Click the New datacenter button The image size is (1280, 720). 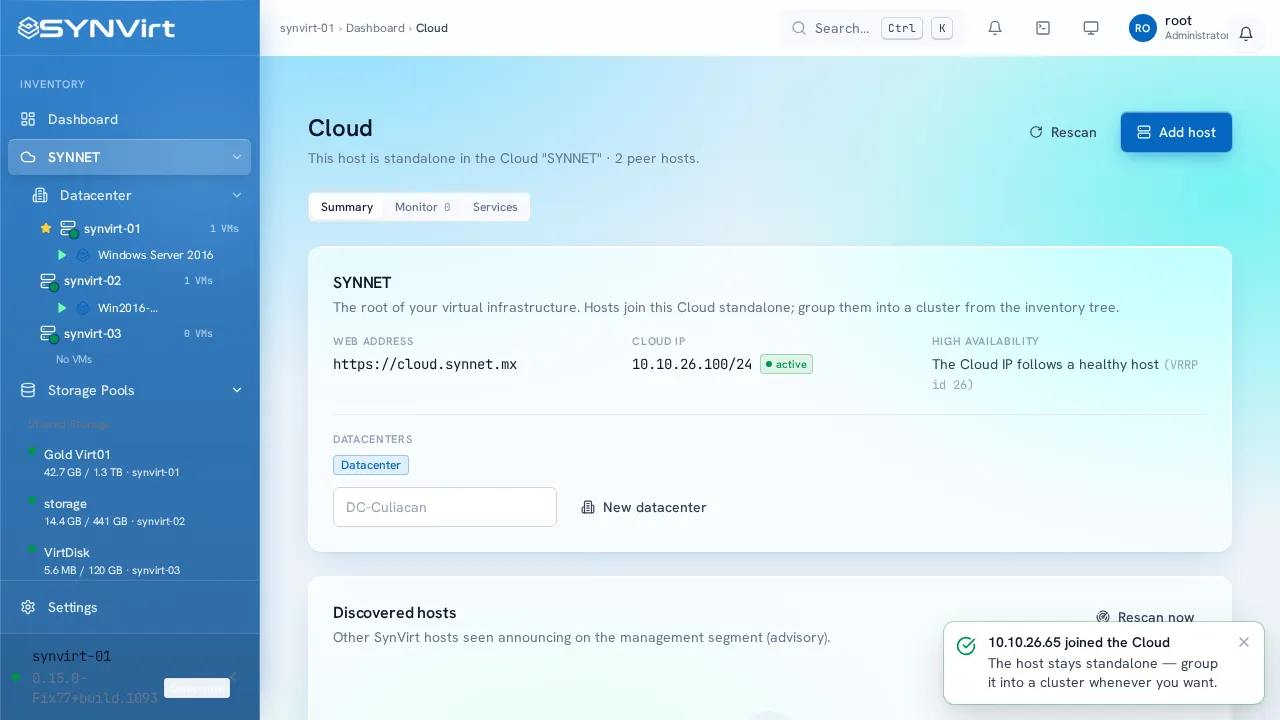(644, 507)
